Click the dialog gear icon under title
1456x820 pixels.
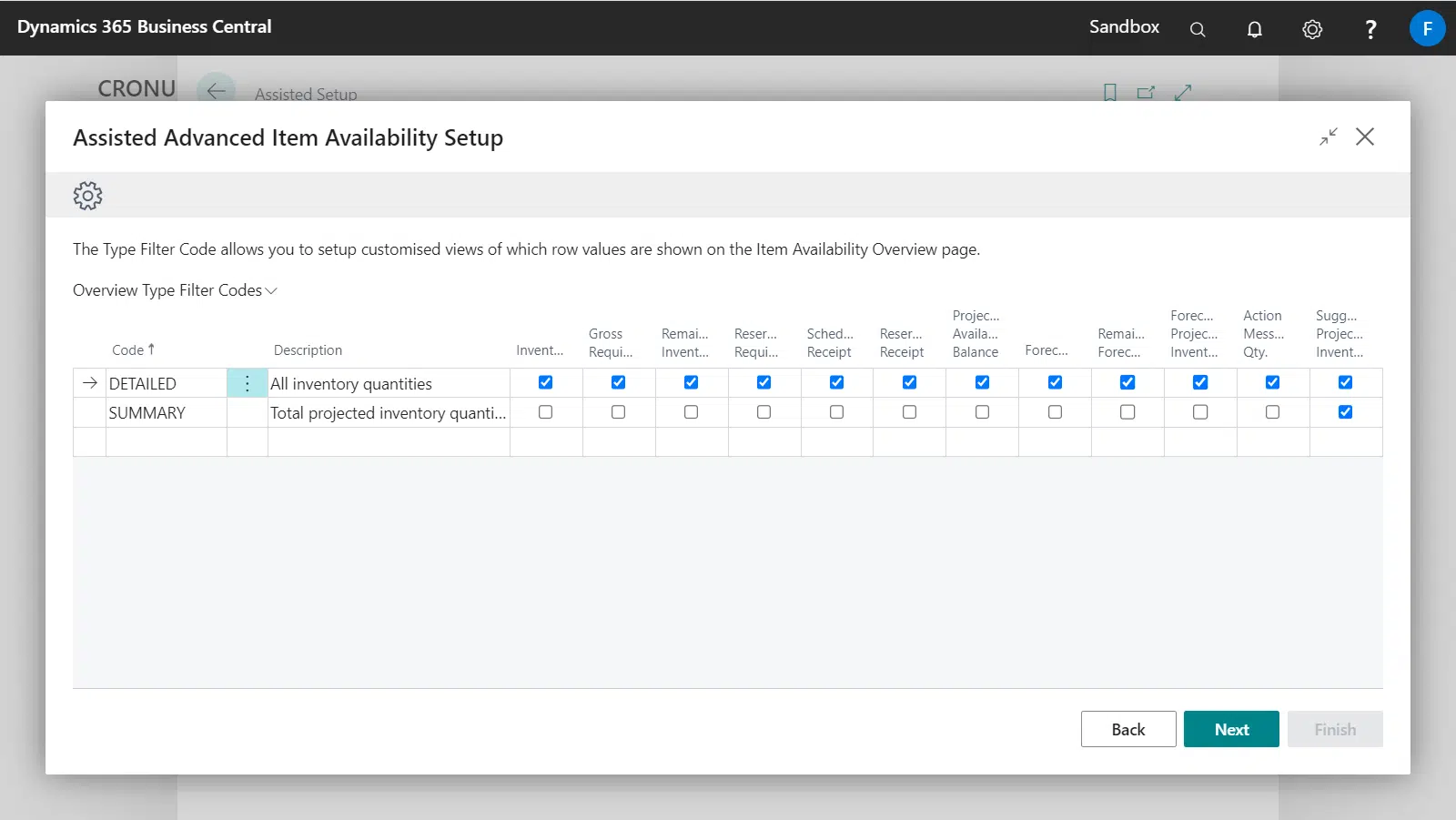click(x=87, y=196)
